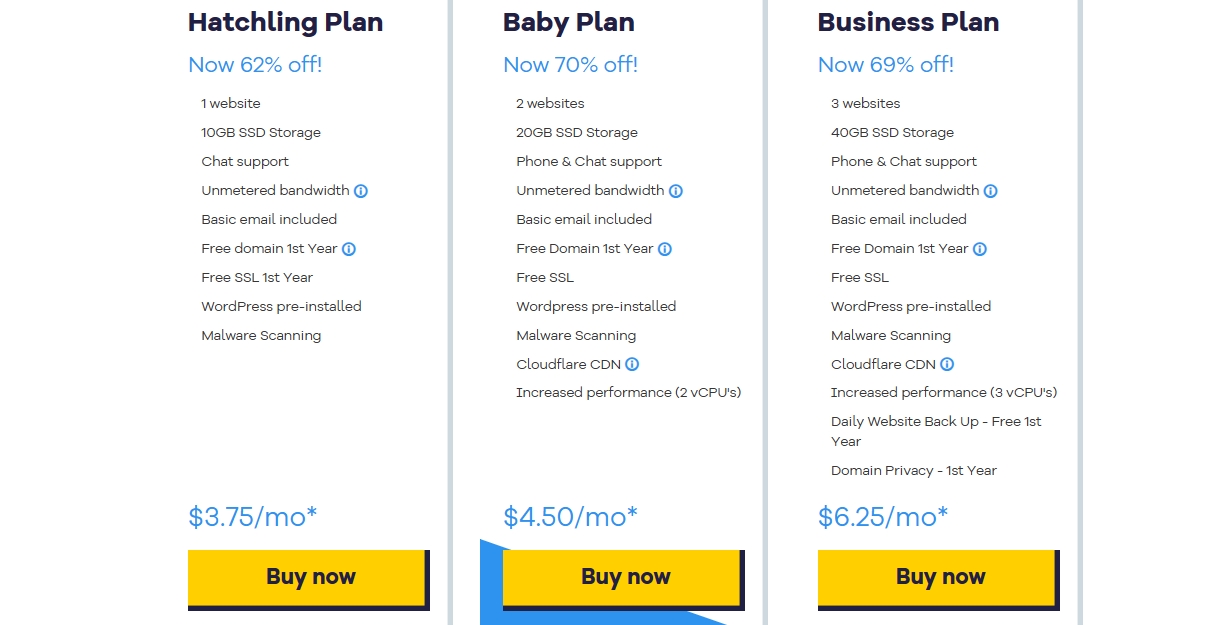Show Cloudflare CDN info in Baby Plan
This screenshot has height=625, width=1209.
[632, 365]
